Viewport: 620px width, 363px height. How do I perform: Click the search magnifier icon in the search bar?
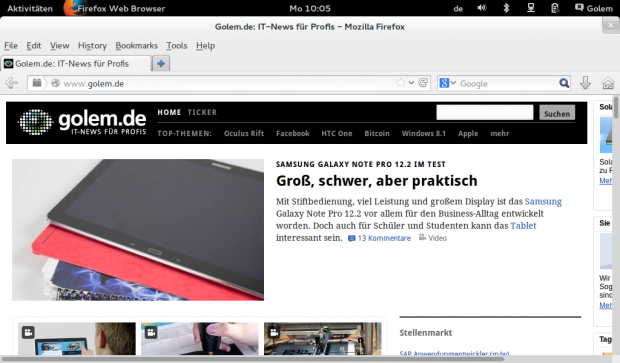(x=564, y=83)
